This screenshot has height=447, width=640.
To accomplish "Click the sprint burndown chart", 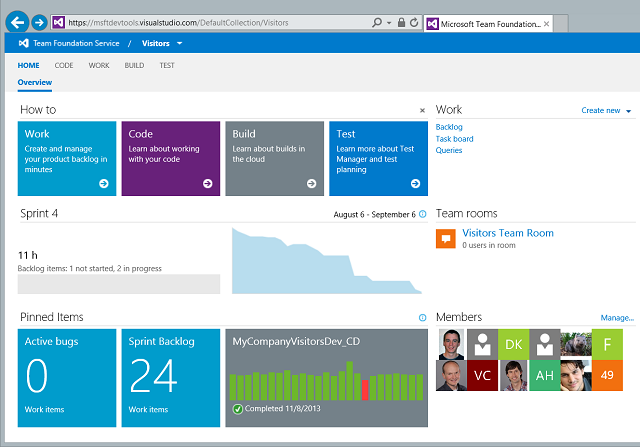I will click(x=327, y=260).
